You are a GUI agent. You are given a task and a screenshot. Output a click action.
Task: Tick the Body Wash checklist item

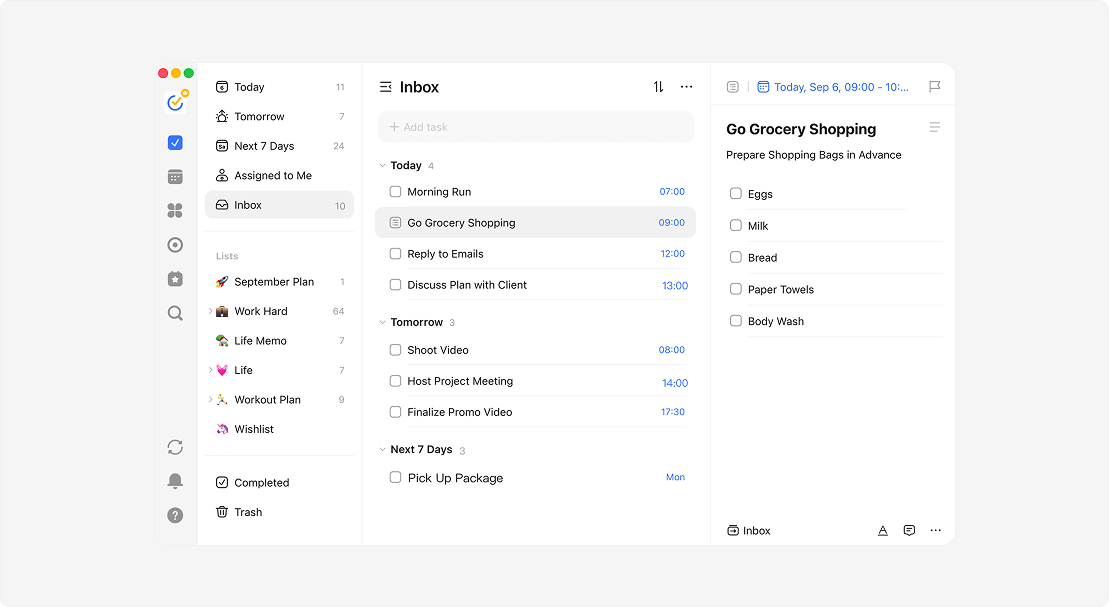tap(736, 321)
